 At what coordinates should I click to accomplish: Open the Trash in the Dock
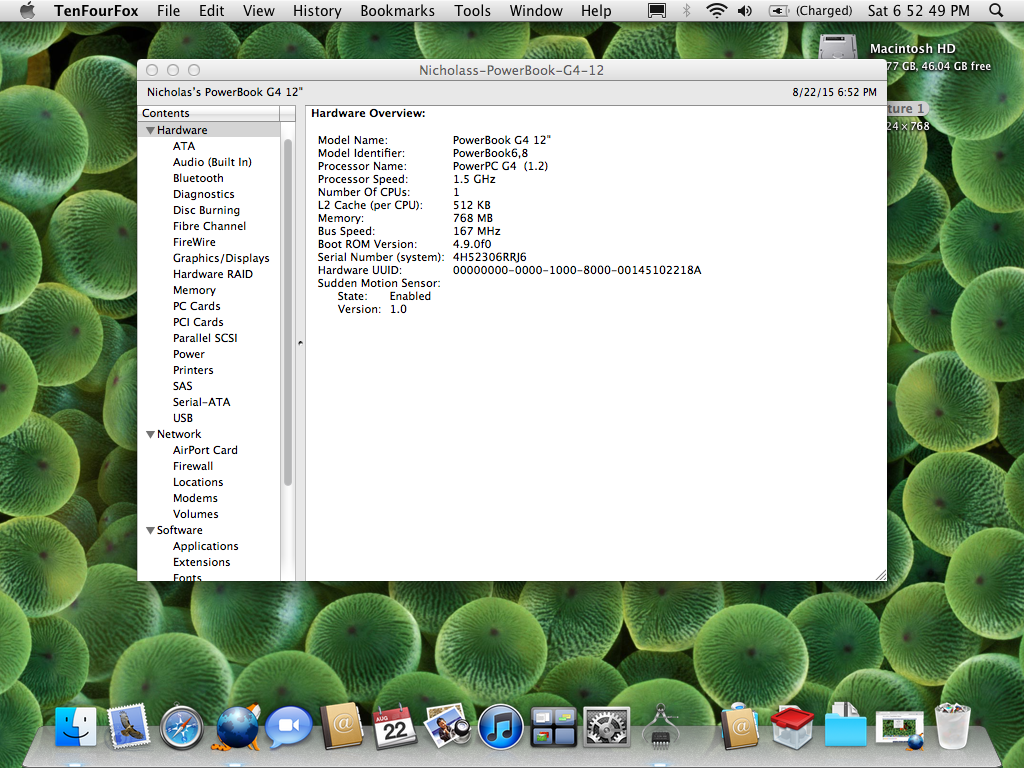pyautogui.click(x=953, y=726)
